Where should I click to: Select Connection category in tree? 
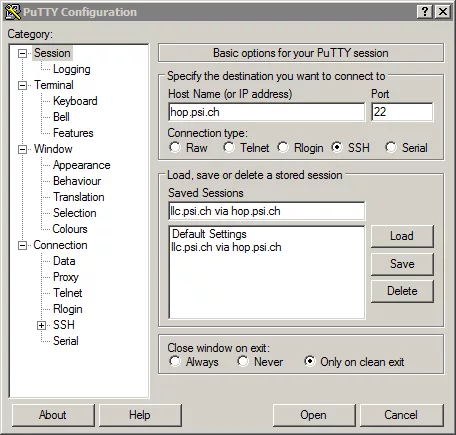tap(60, 245)
